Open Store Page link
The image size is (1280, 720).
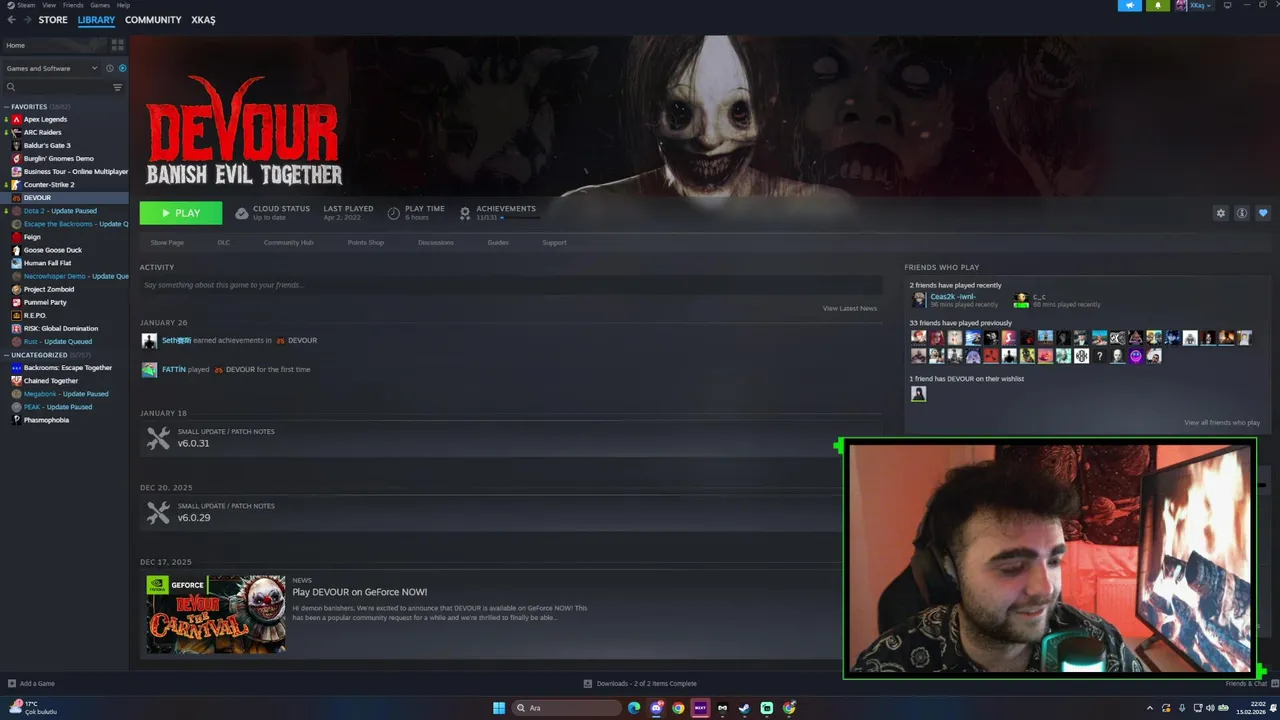tap(167, 243)
